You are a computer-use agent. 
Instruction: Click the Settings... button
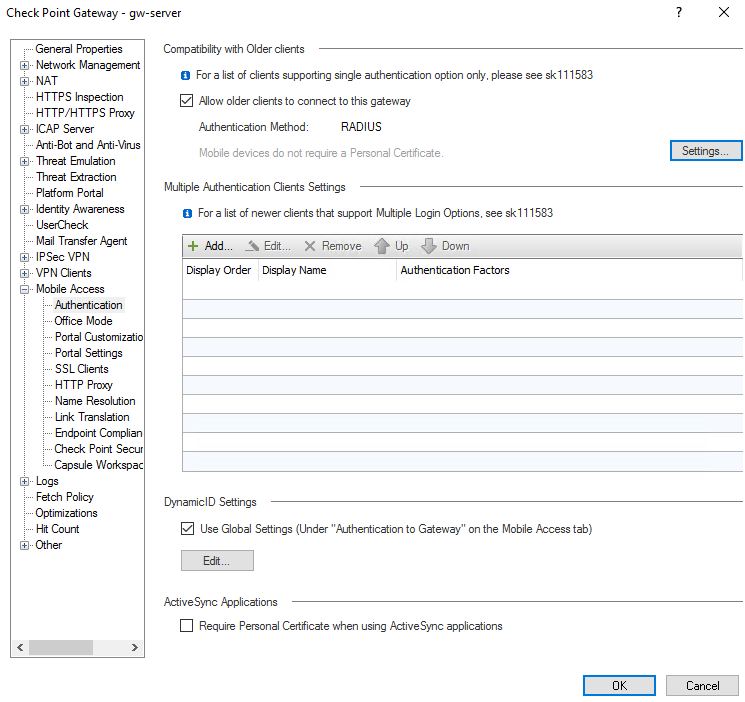706,151
